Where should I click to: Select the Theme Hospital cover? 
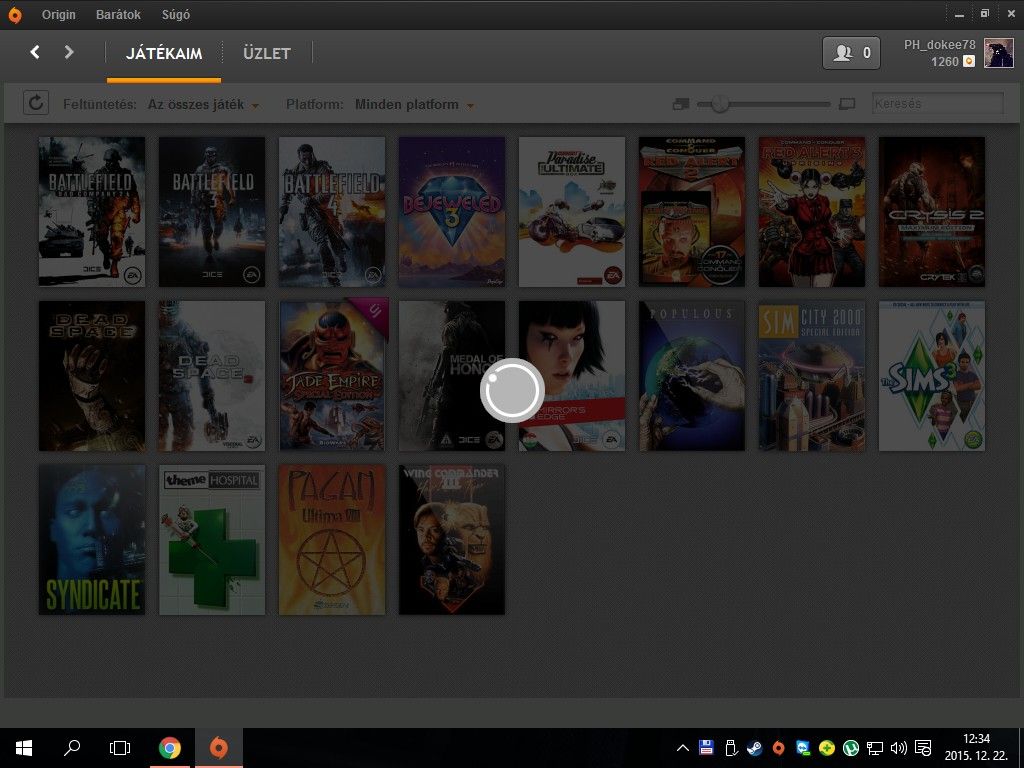[212, 539]
